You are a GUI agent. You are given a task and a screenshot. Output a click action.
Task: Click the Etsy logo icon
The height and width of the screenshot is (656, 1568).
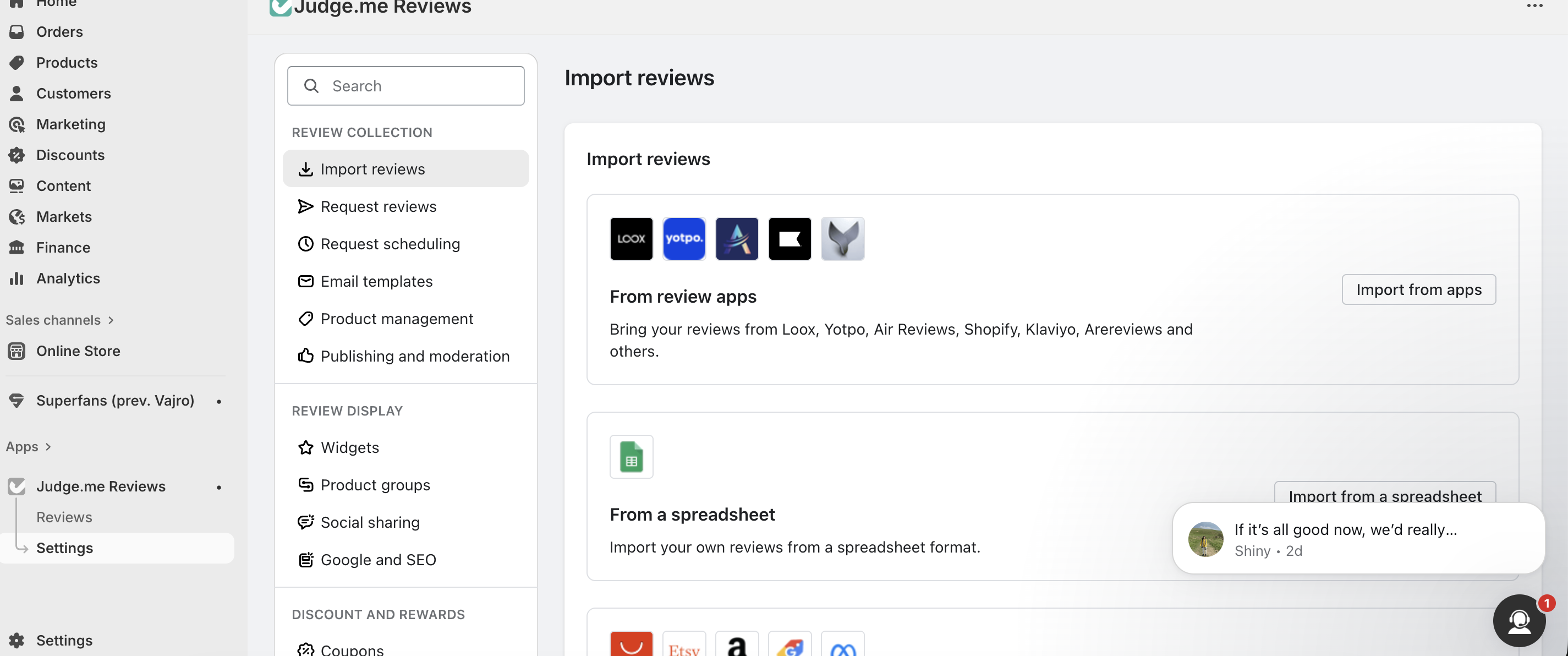pos(683,647)
